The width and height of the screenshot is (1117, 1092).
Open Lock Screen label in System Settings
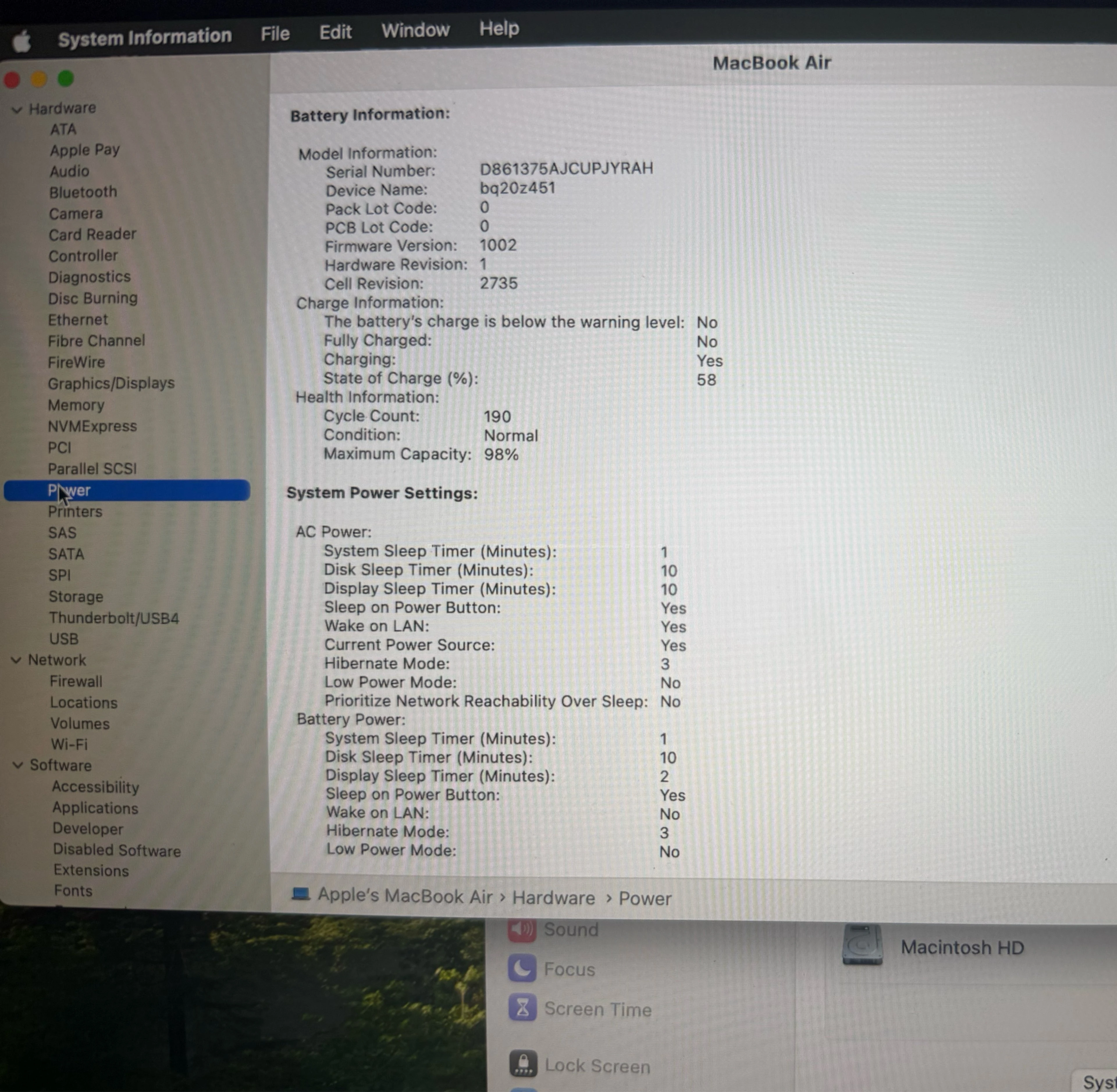pyautogui.click(x=597, y=1066)
